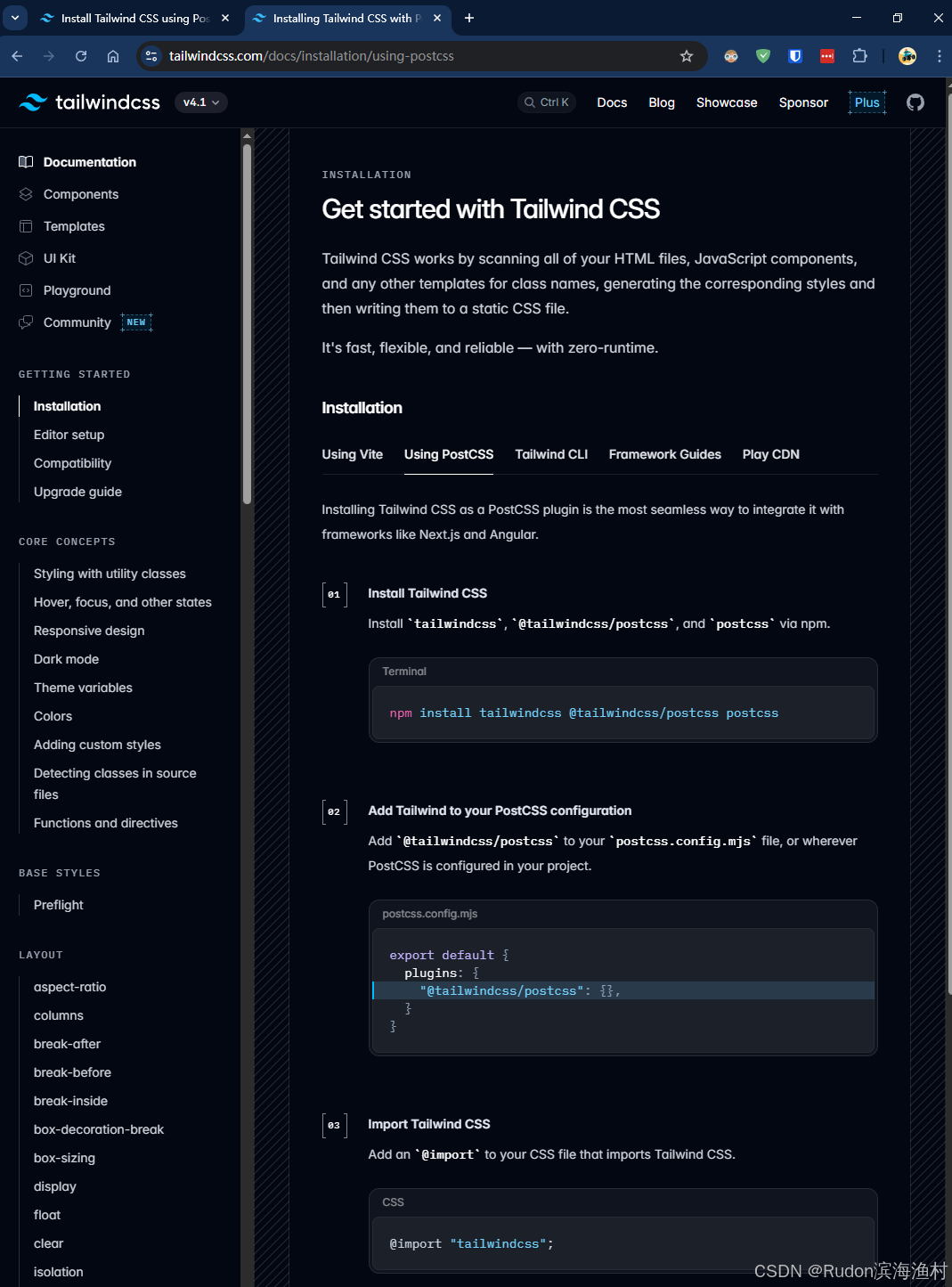Click the @import "tailwindcss" code line
952x1287 pixels.
pyautogui.click(x=471, y=1243)
